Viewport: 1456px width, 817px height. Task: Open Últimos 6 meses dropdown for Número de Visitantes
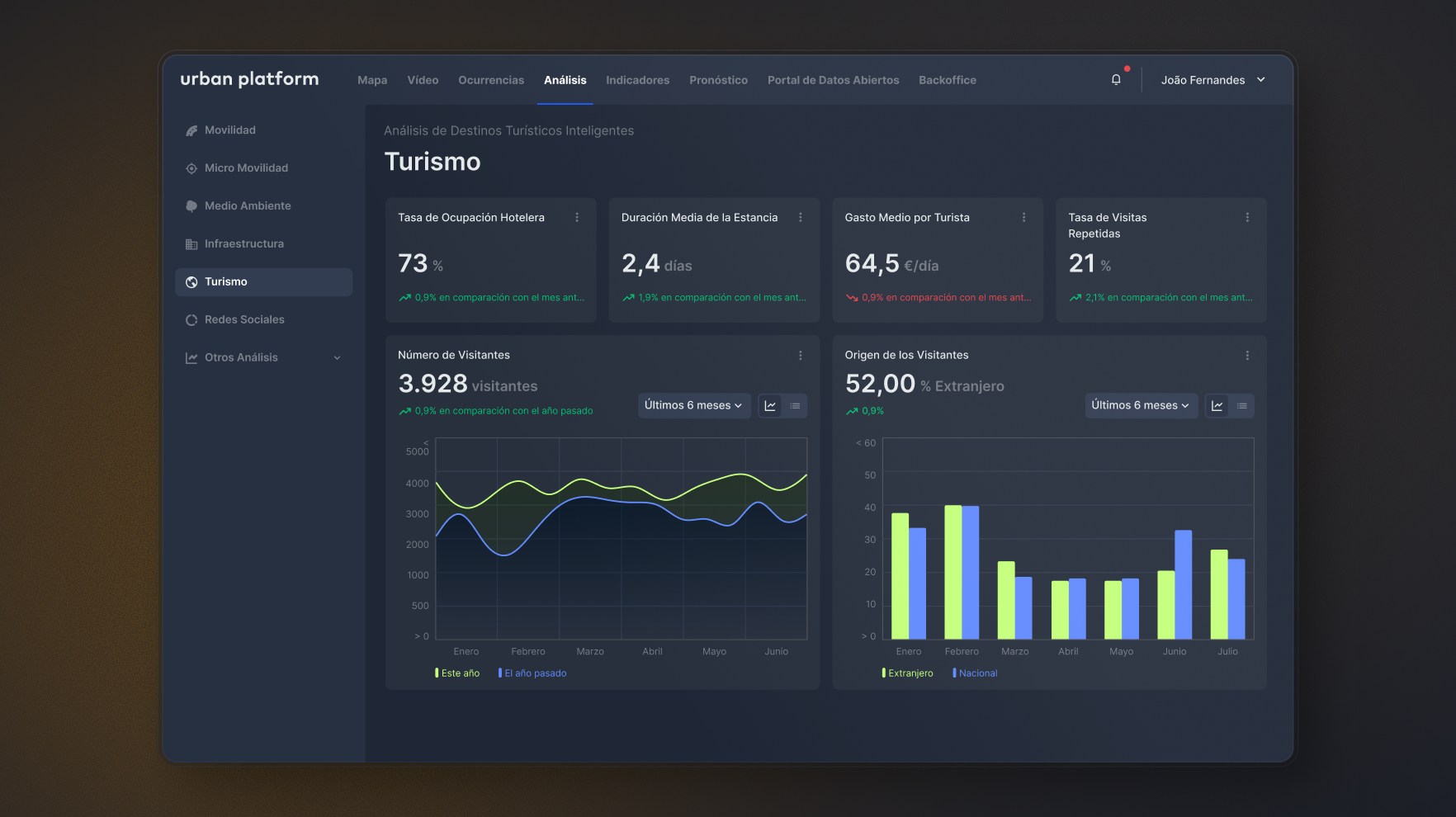(693, 406)
